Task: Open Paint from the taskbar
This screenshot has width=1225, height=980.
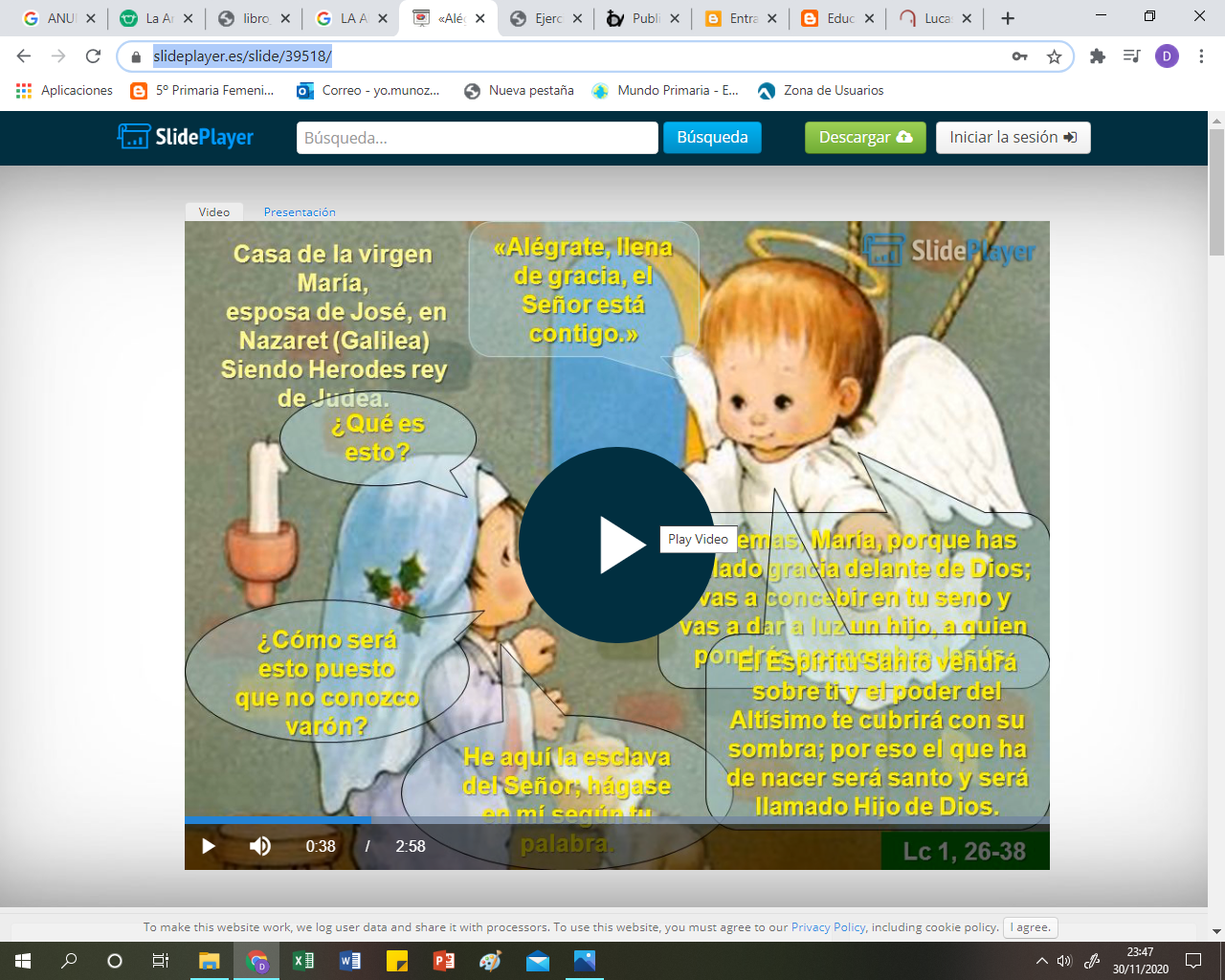Action: pos(491,961)
